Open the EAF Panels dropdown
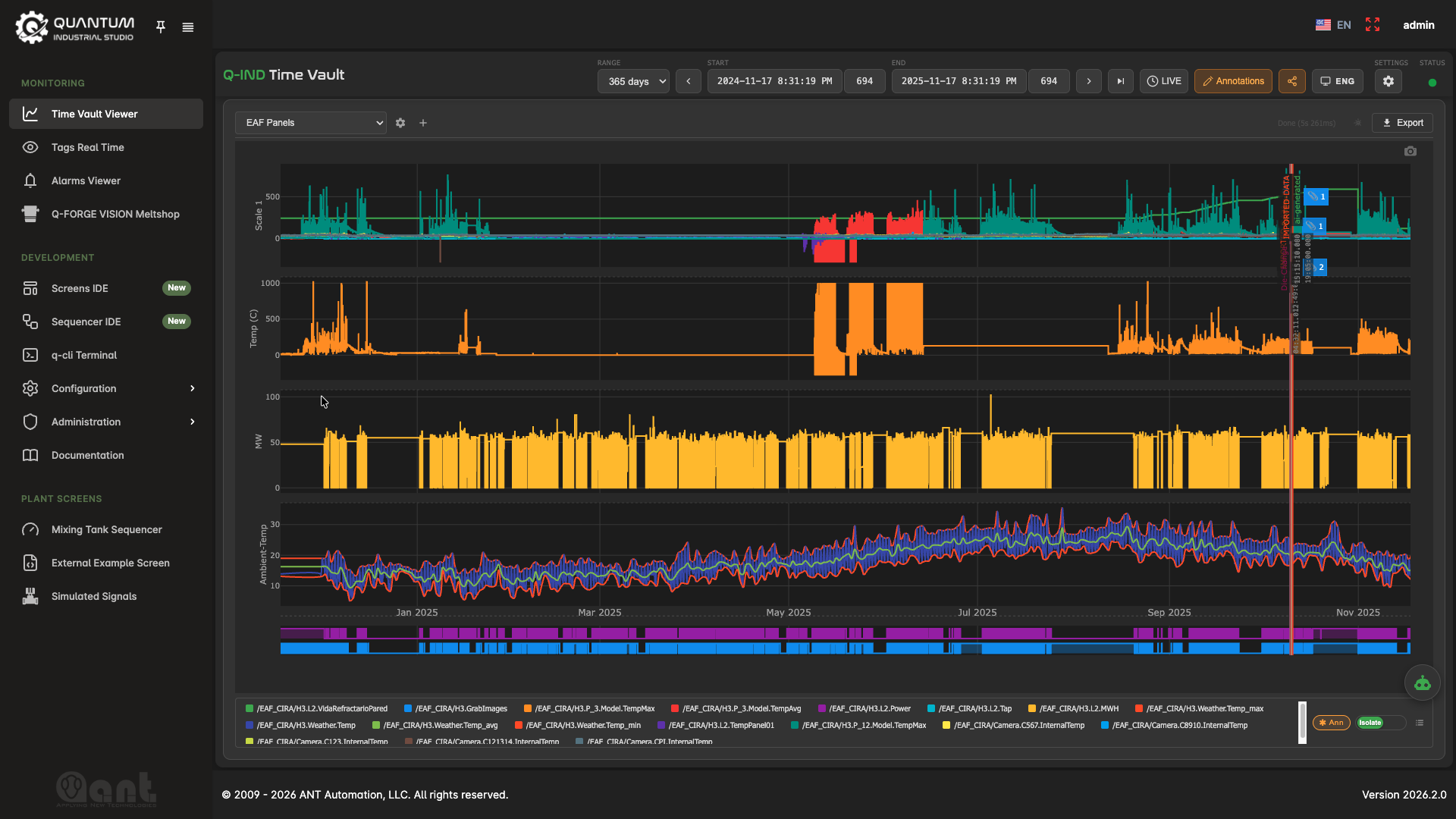1456x819 pixels. [311, 123]
